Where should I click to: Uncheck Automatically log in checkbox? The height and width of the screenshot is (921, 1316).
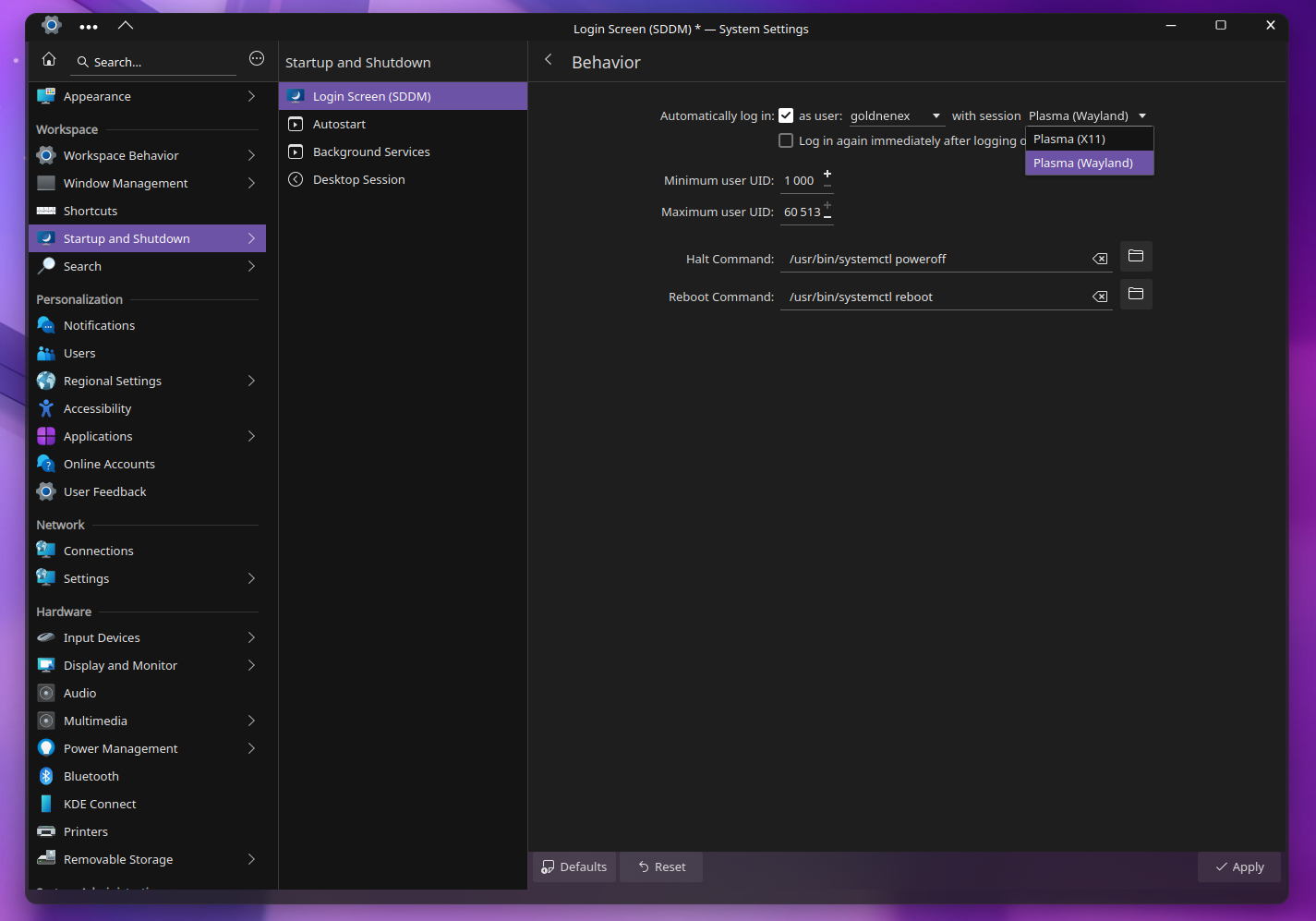click(786, 115)
